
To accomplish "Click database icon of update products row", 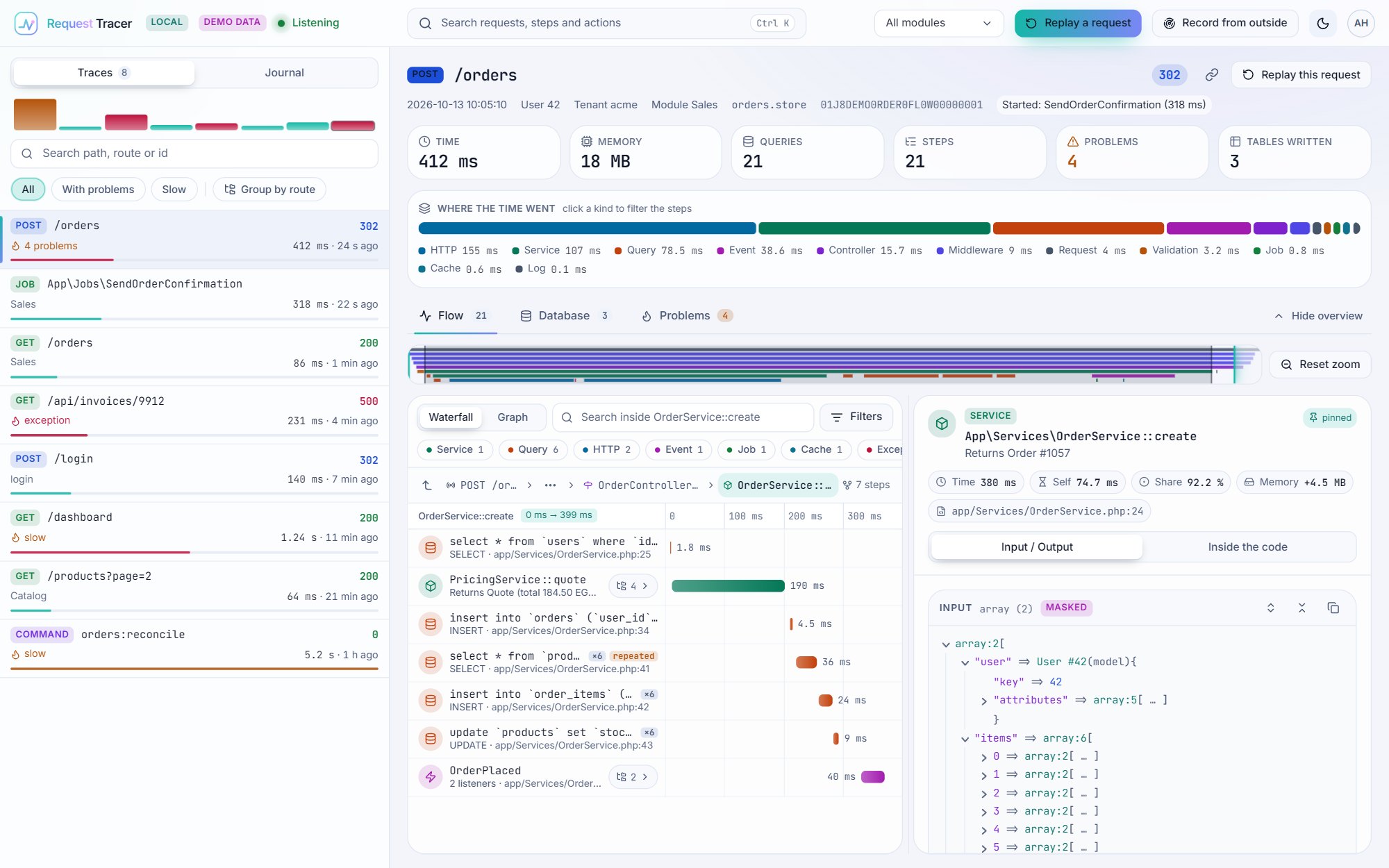I will tap(431, 739).
